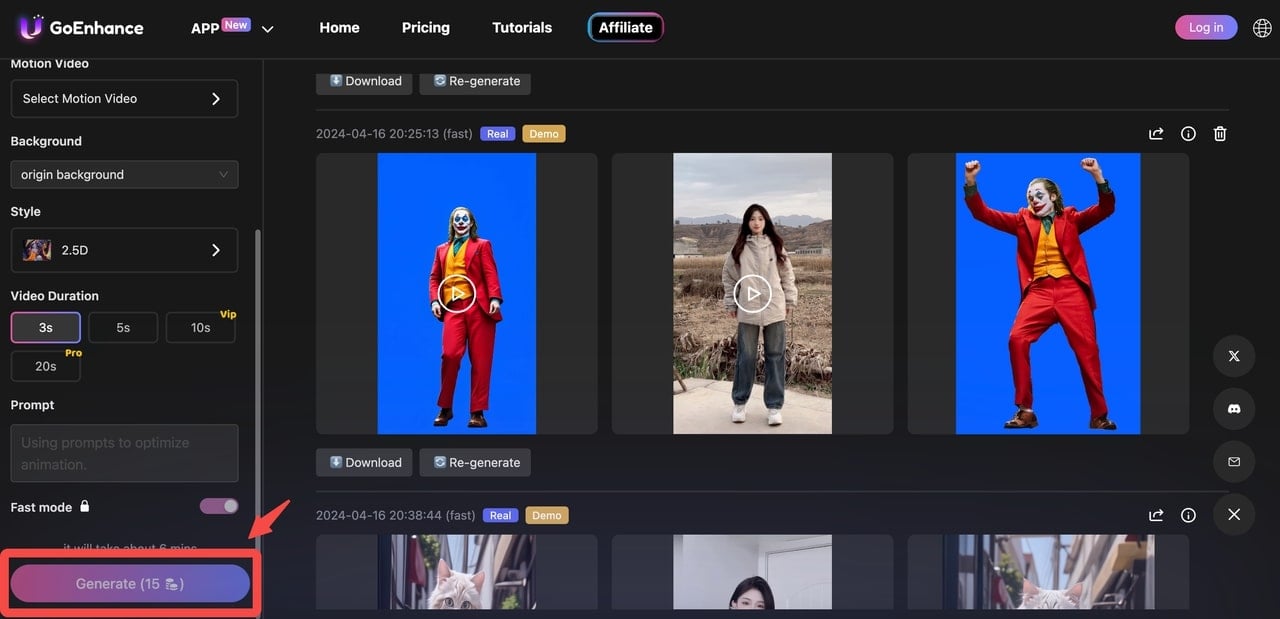Image resolution: width=1280 pixels, height=619 pixels.
Task: Select 3s video duration
Action: pyautogui.click(x=46, y=327)
